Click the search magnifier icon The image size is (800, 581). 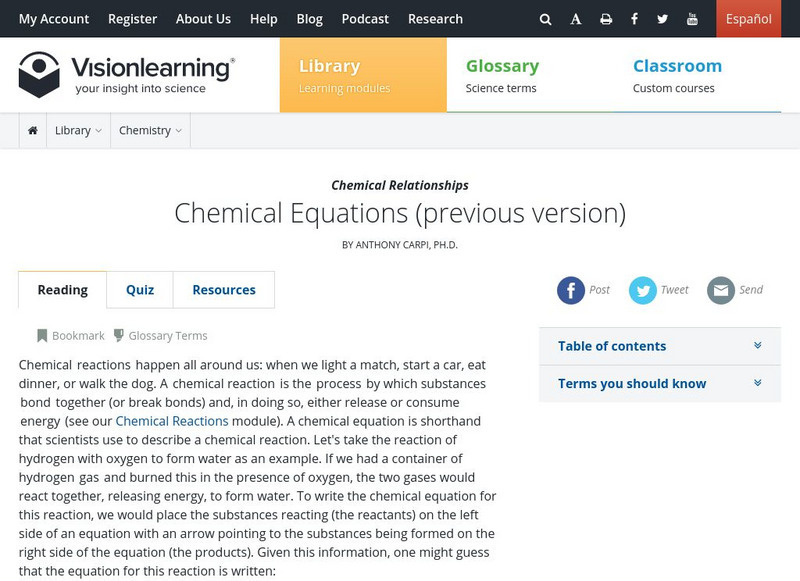pyautogui.click(x=545, y=19)
